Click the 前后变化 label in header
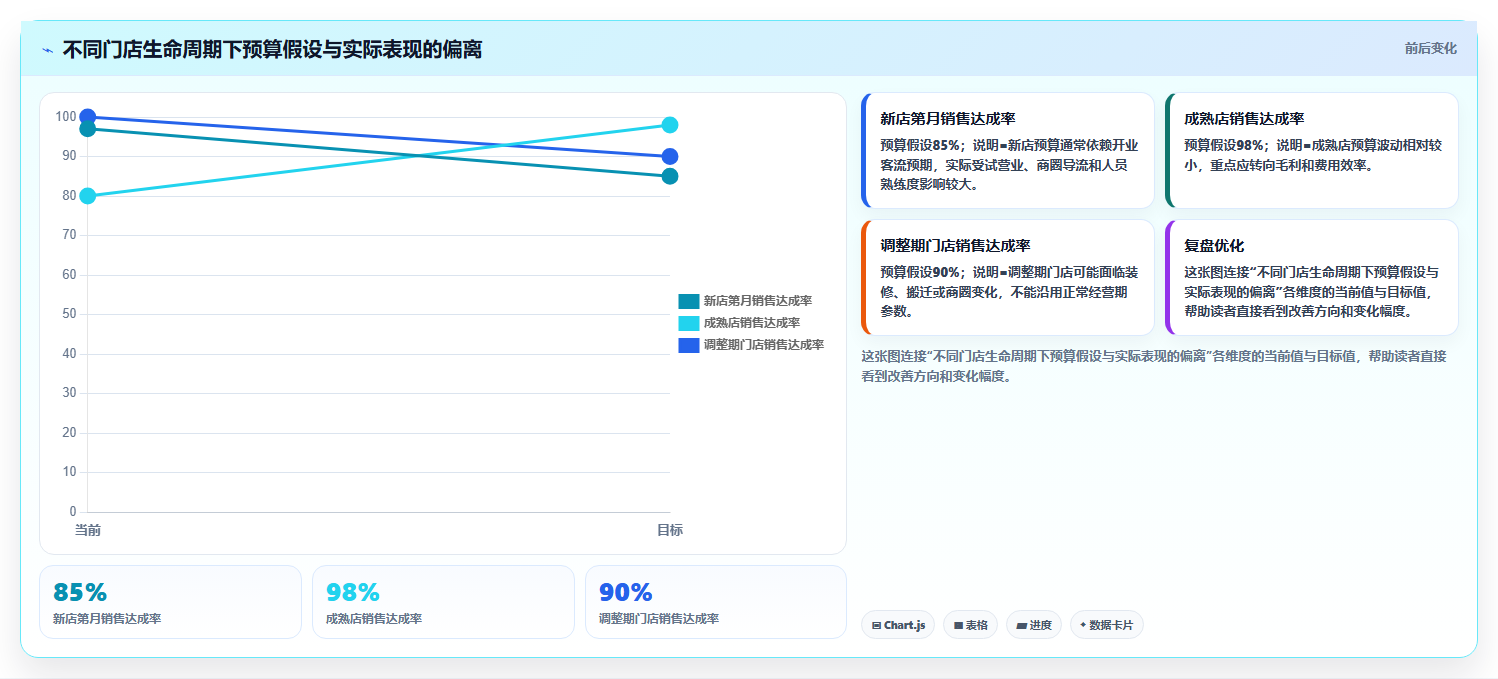1498x679 pixels. [x=1430, y=48]
